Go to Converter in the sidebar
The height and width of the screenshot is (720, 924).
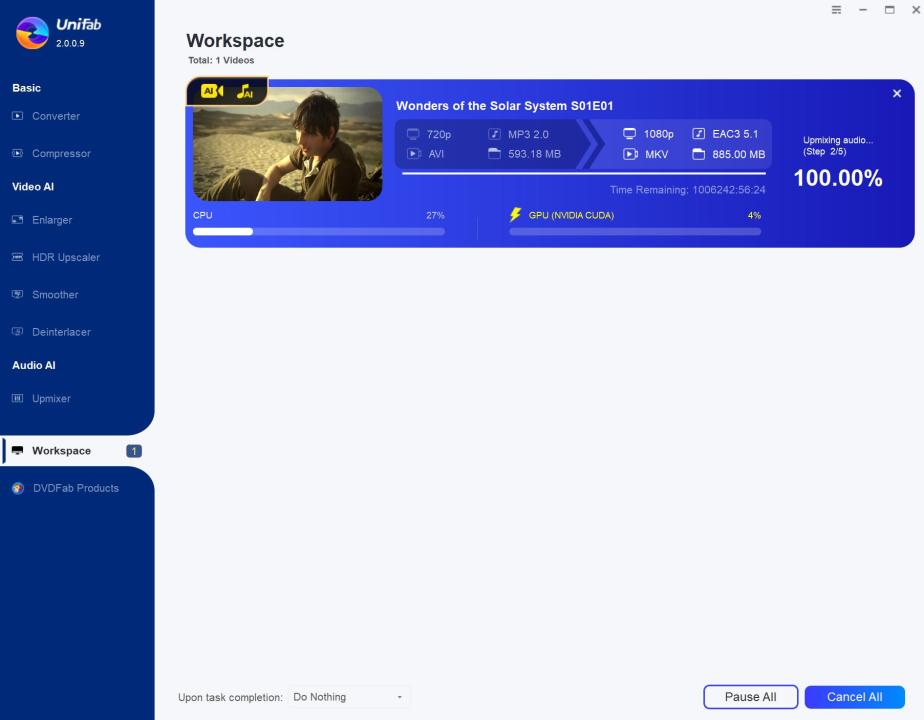(55, 116)
